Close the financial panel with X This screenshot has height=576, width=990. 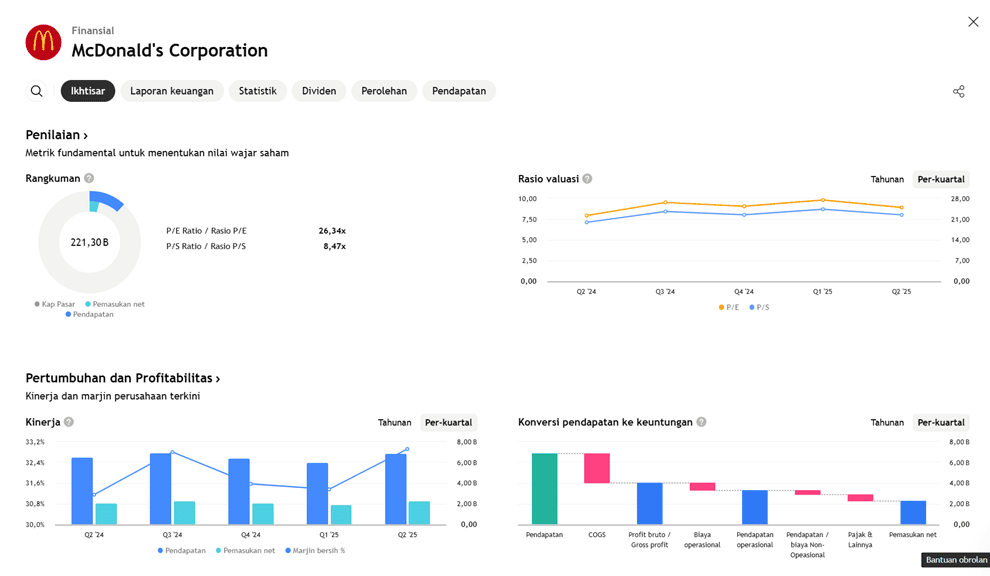[x=972, y=22]
